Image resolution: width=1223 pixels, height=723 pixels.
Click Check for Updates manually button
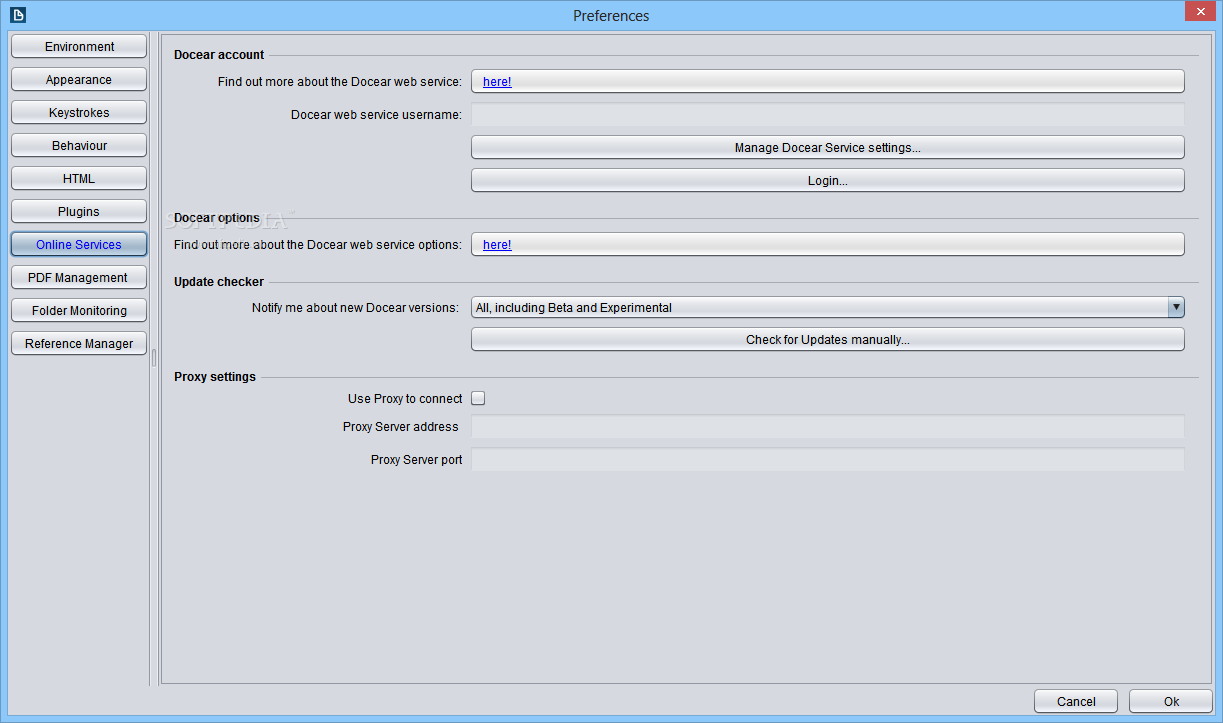point(828,340)
